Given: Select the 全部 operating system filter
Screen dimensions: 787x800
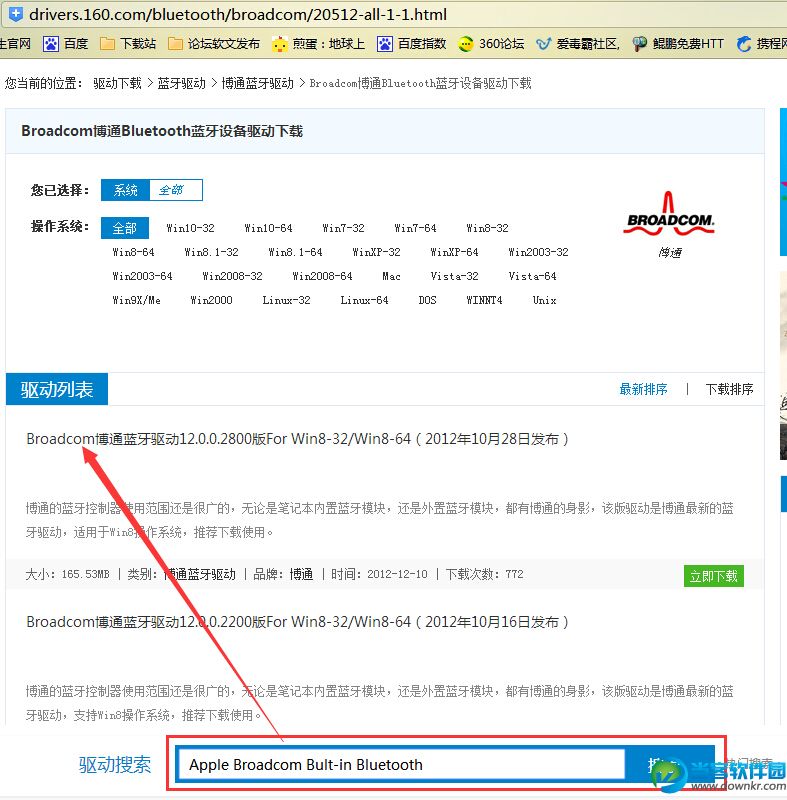Looking at the screenshot, I should [x=125, y=228].
